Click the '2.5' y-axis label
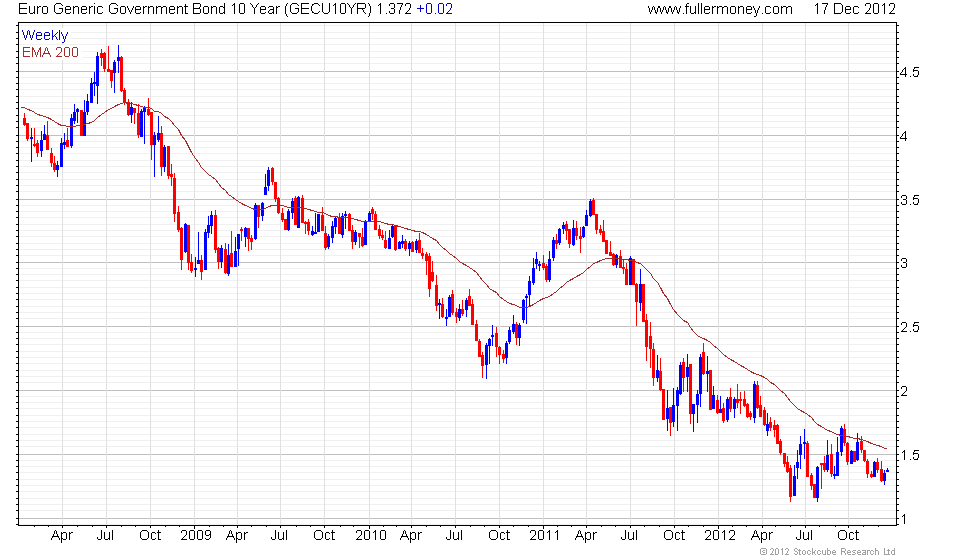 tap(909, 328)
